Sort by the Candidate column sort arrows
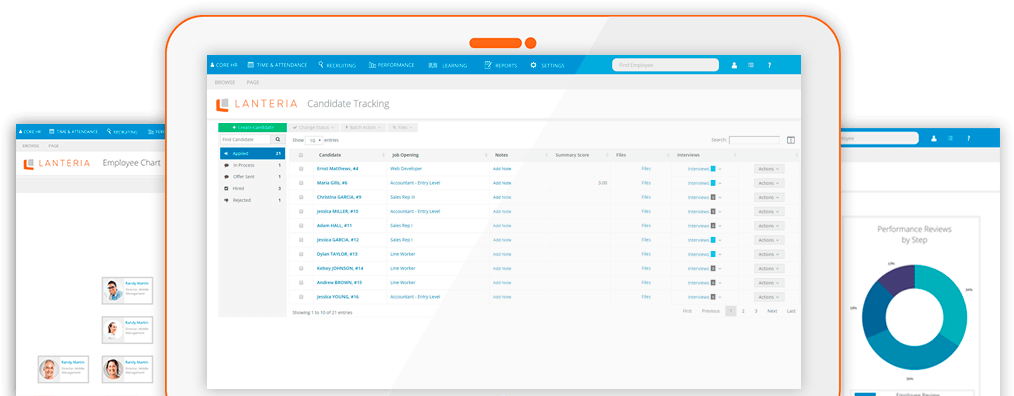The height and width of the screenshot is (396, 1014). pos(382,155)
